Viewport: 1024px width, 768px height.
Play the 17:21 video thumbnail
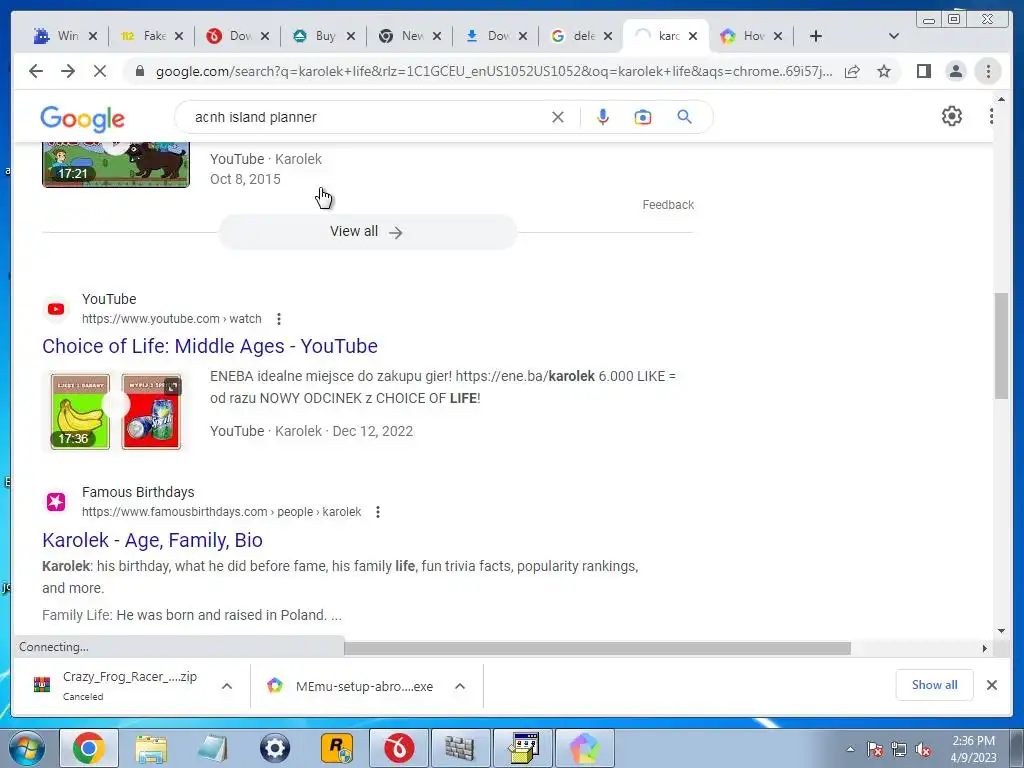(116, 165)
